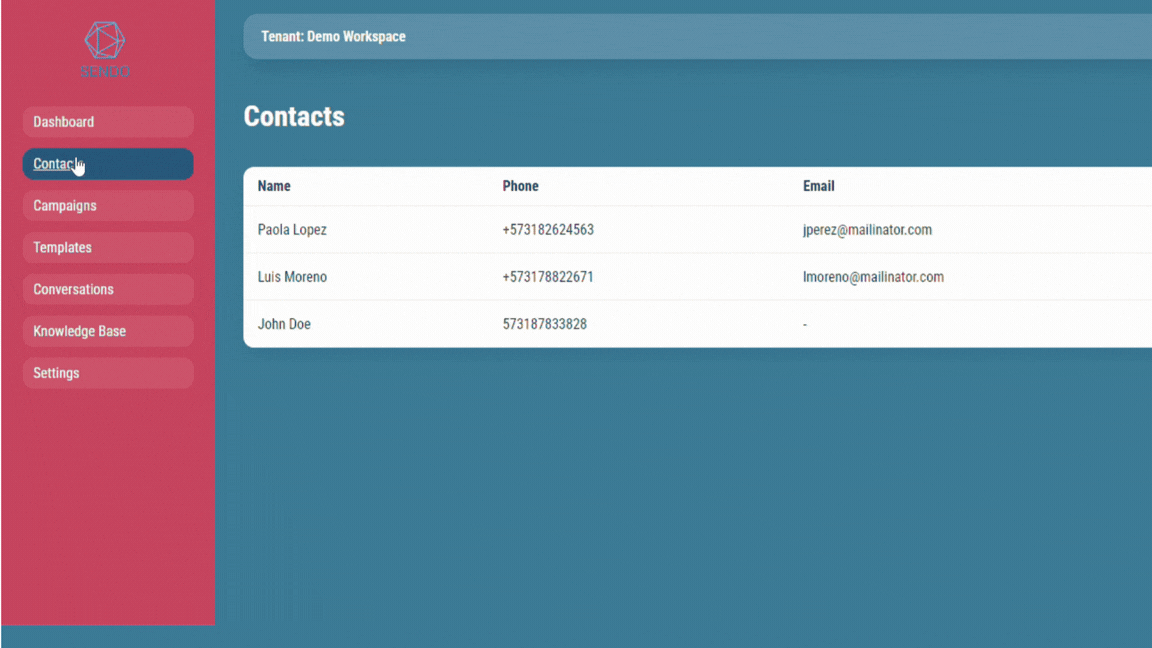Select phone number +573178822671
1152x648 pixels.
click(x=548, y=277)
